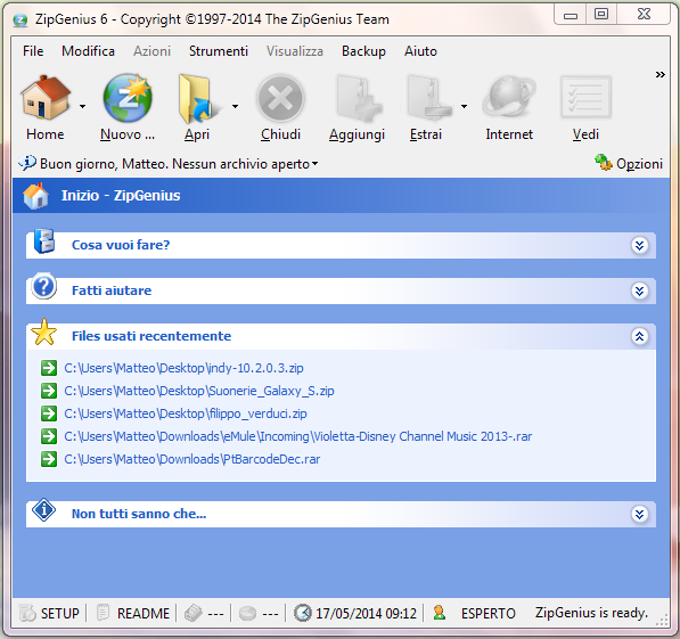Click the greyed Azioni menu

point(152,51)
